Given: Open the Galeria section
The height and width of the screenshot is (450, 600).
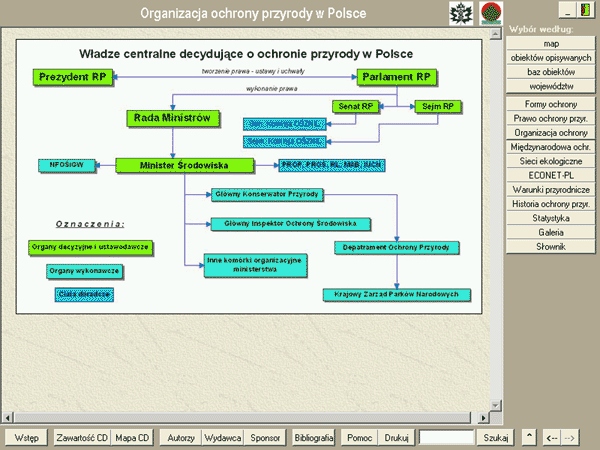Looking at the screenshot, I should click(551, 231).
